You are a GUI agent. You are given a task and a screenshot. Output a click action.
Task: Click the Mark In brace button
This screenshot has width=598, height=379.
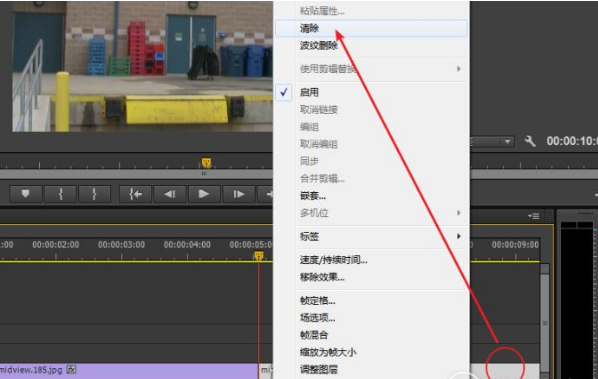61,194
